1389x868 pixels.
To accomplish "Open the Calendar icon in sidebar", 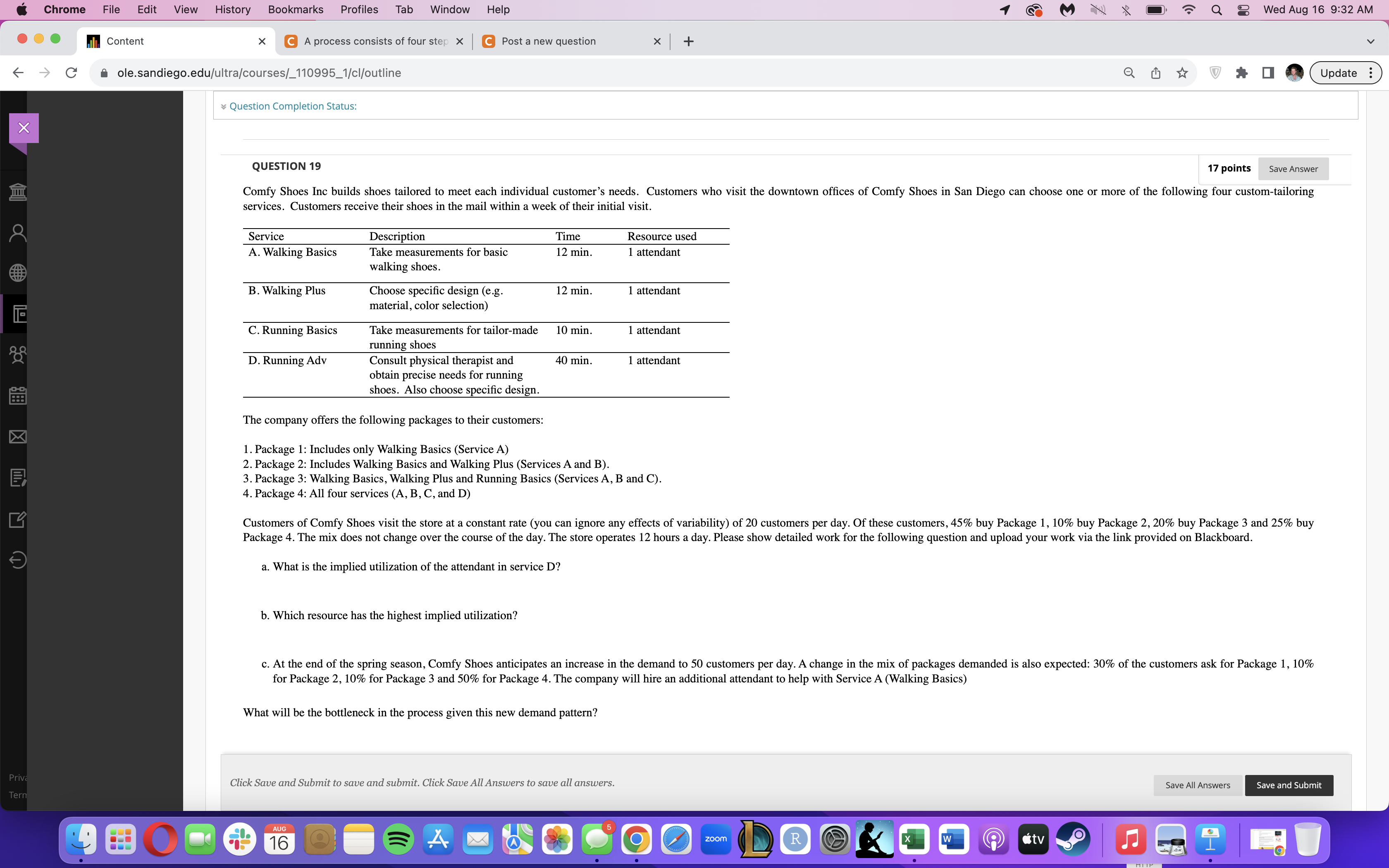I will pos(18,396).
